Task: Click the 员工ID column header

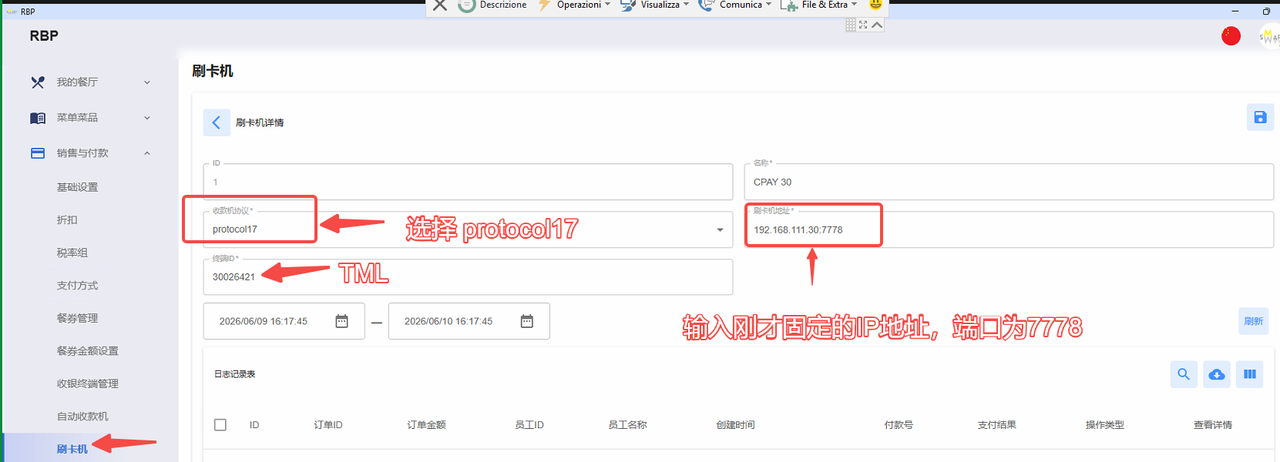Action: pyautogui.click(x=529, y=425)
